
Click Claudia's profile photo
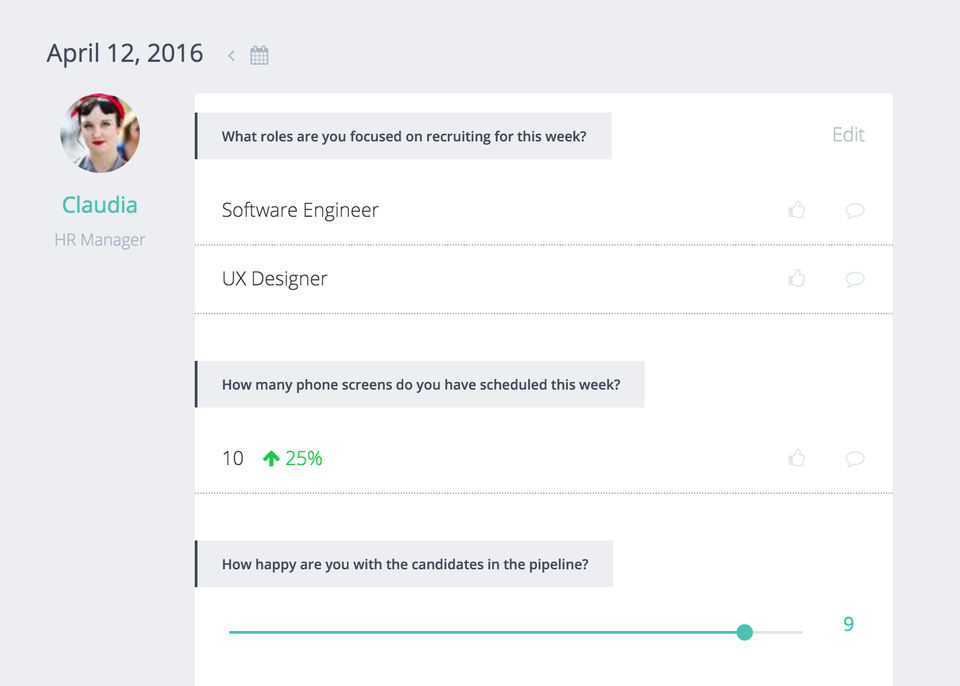[100, 134]
